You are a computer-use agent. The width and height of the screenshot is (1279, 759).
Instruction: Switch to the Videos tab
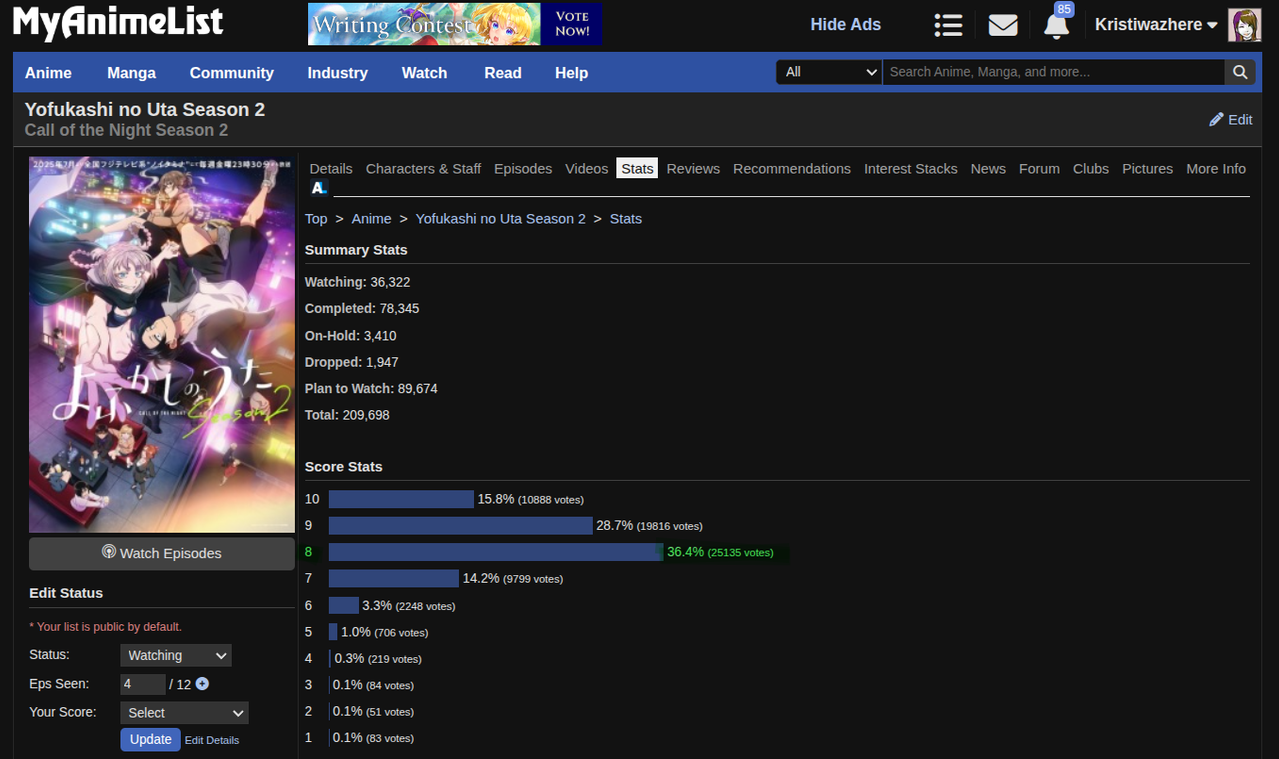(586, 168)
